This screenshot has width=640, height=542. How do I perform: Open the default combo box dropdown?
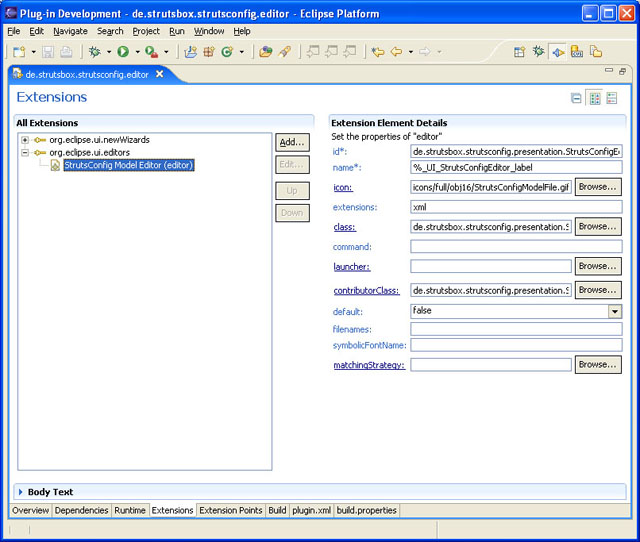pyautogui.click(x=615, y=311)
